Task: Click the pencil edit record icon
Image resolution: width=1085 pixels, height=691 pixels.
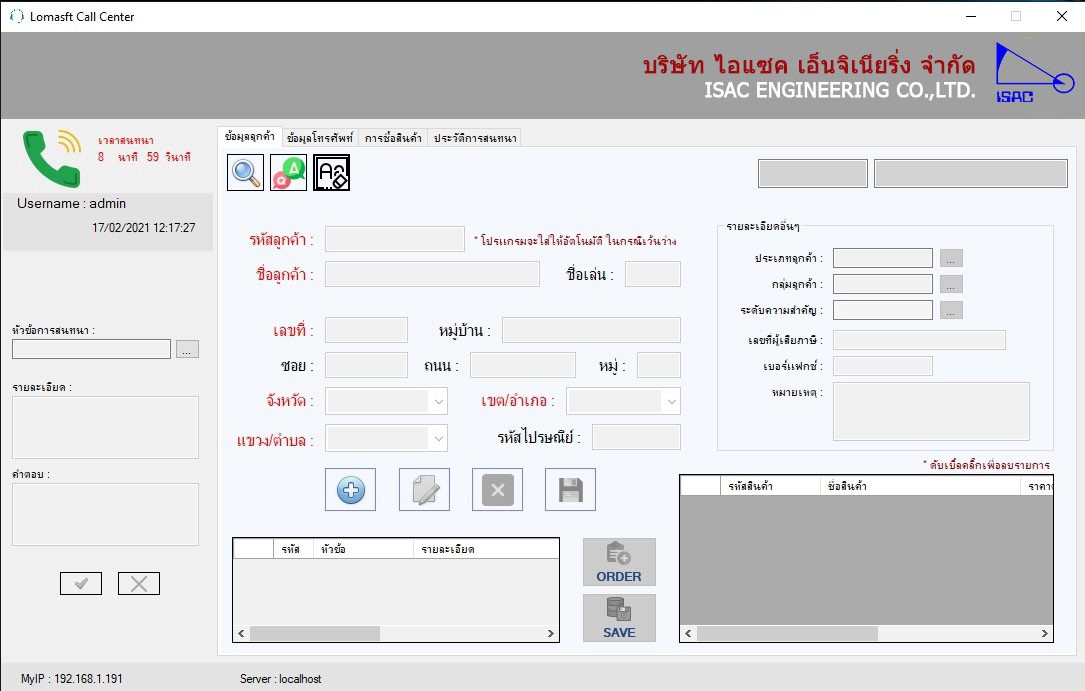Action: [x=424, y=490]
